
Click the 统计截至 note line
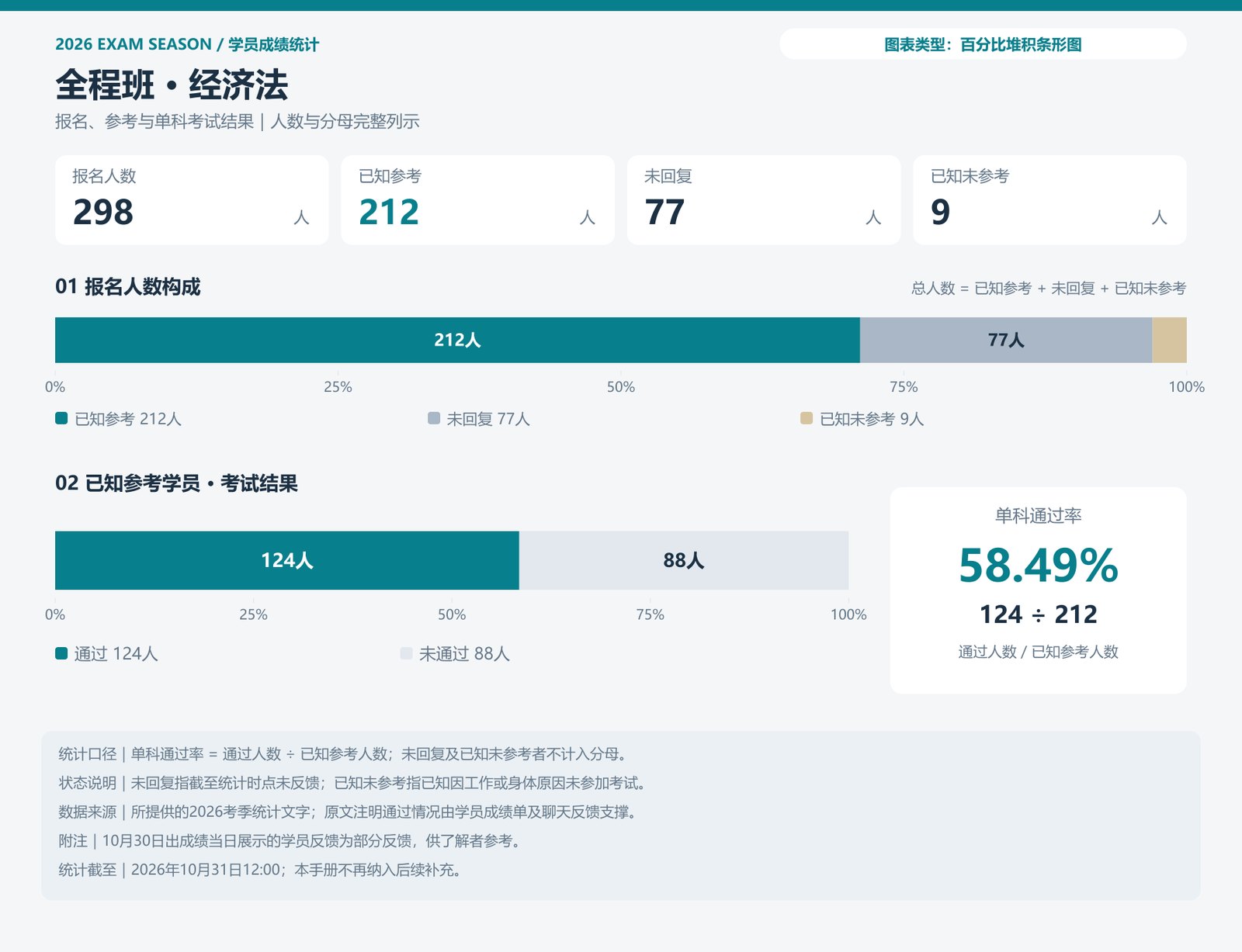(x=261, y=870)
